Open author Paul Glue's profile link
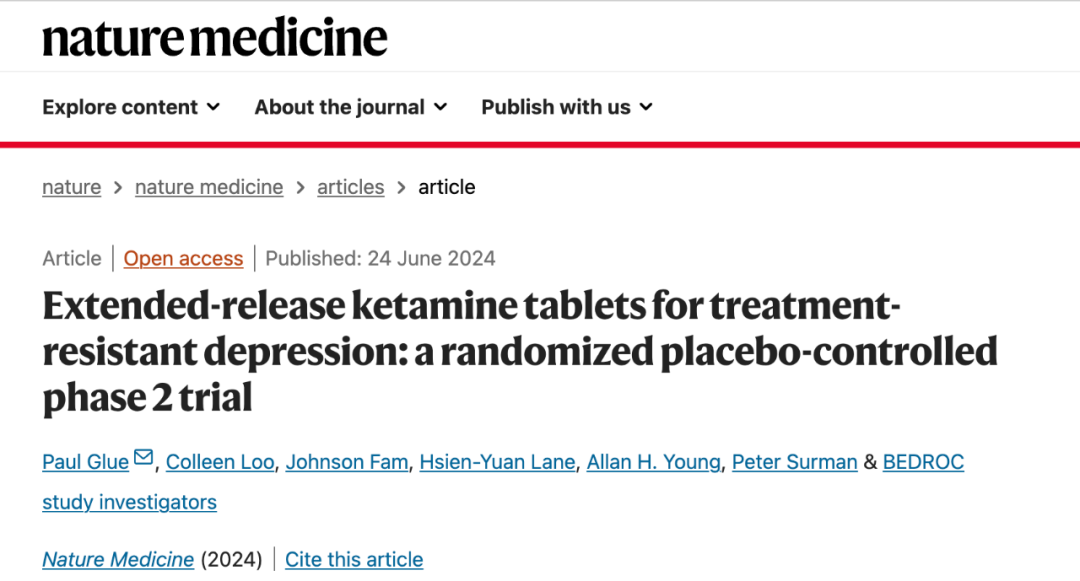The width and height of the screenshot is (1080, 581). [85, 462]
